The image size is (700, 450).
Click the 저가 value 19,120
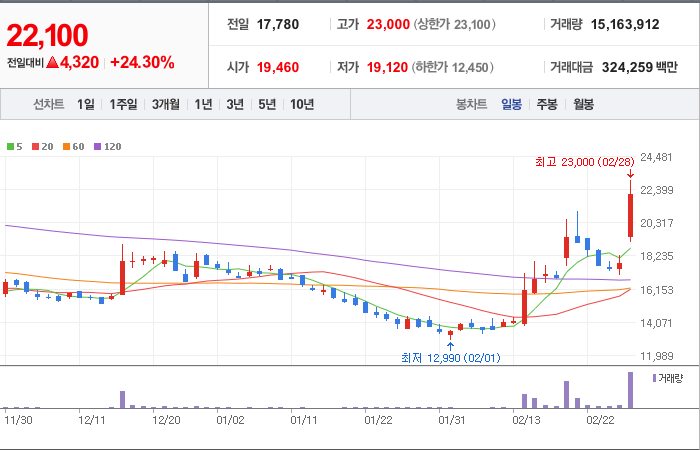[x=387, y=67]
